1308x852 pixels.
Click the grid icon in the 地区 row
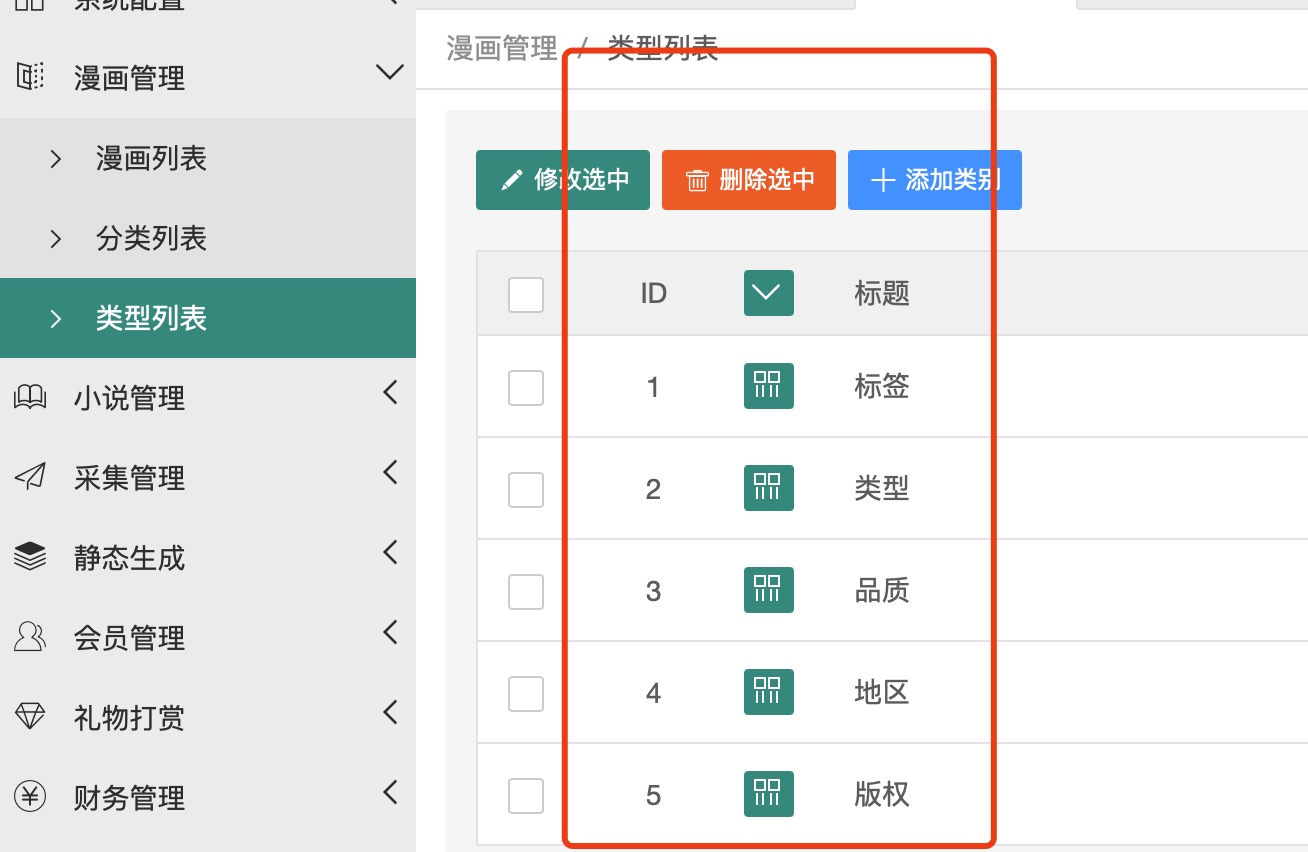click(x=768, y=692)
